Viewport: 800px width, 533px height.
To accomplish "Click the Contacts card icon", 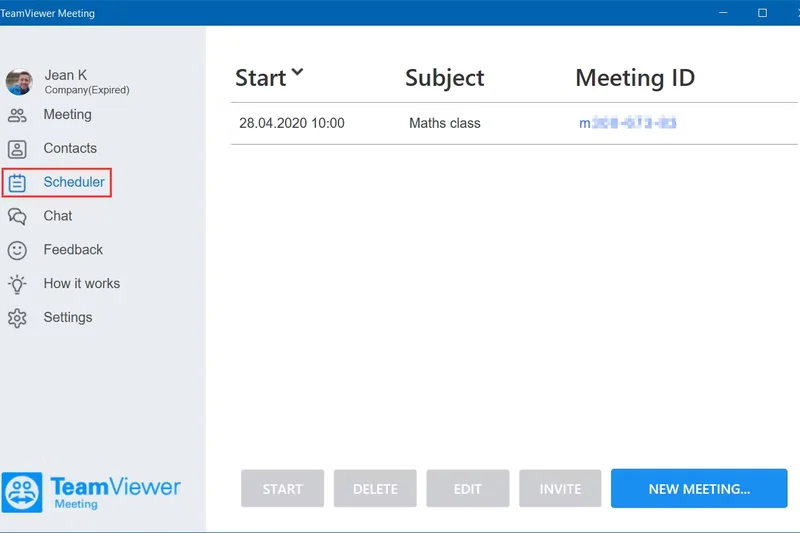I will [x=17, y=149].
